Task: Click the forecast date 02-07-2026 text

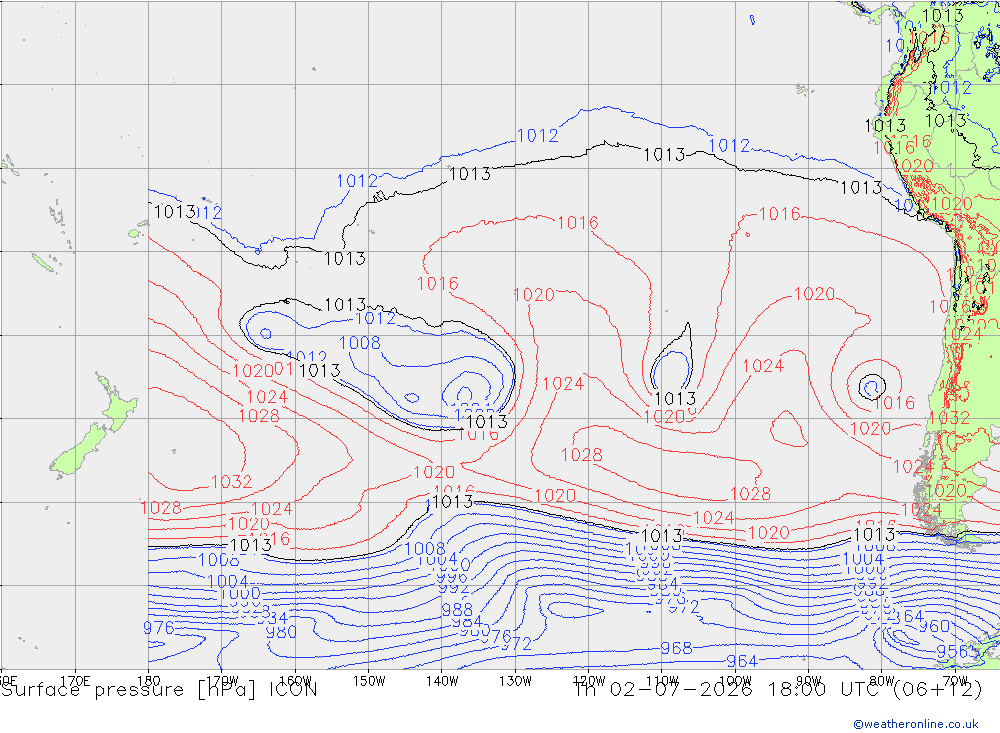Action: tap(680, 690)
